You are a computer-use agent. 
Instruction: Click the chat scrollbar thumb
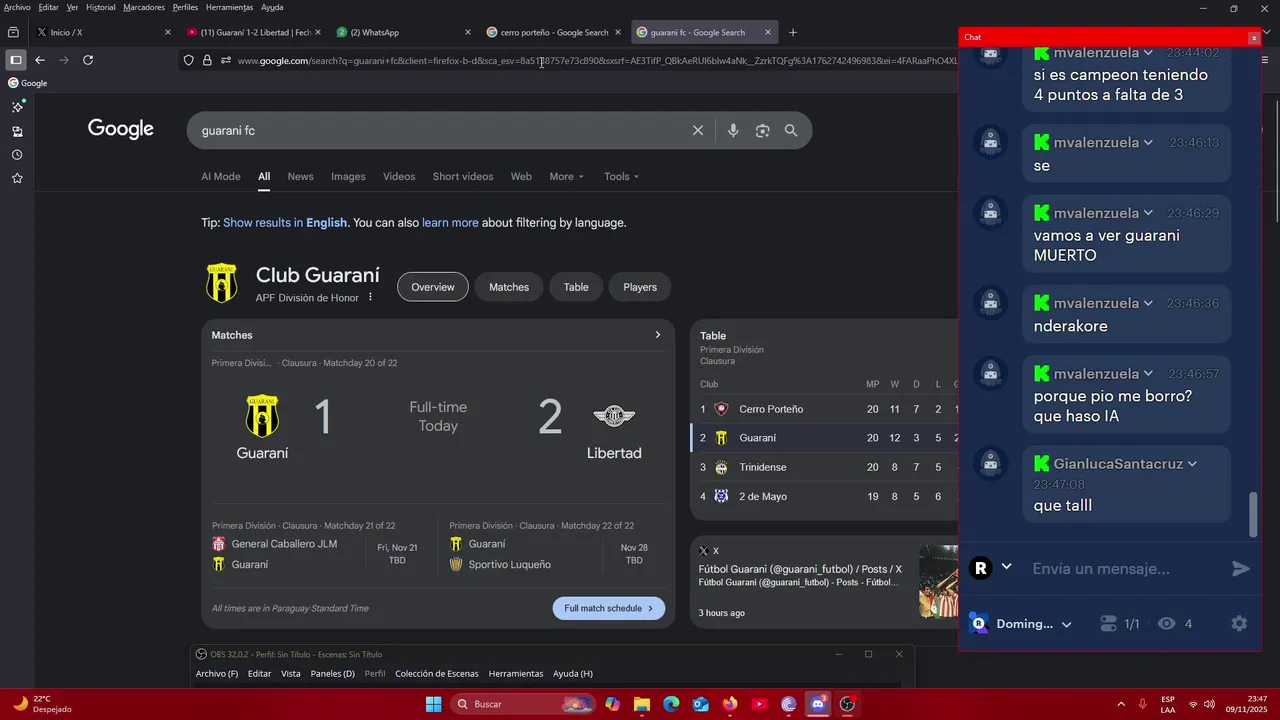pyautogui.click(x=1254, y=514)
